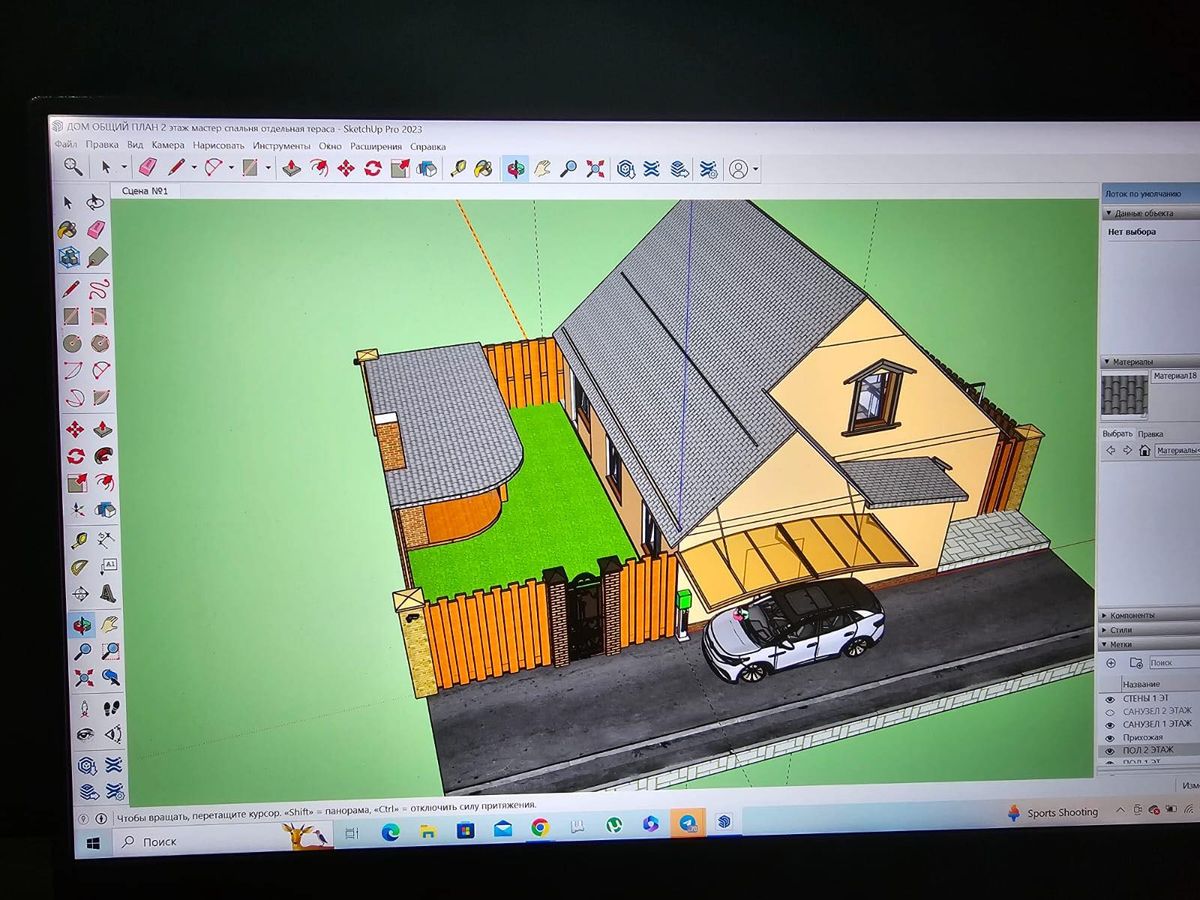Select the Walk tool (footprints) in left toolbar
This screenshot has height=900, width=1200.
112,707
